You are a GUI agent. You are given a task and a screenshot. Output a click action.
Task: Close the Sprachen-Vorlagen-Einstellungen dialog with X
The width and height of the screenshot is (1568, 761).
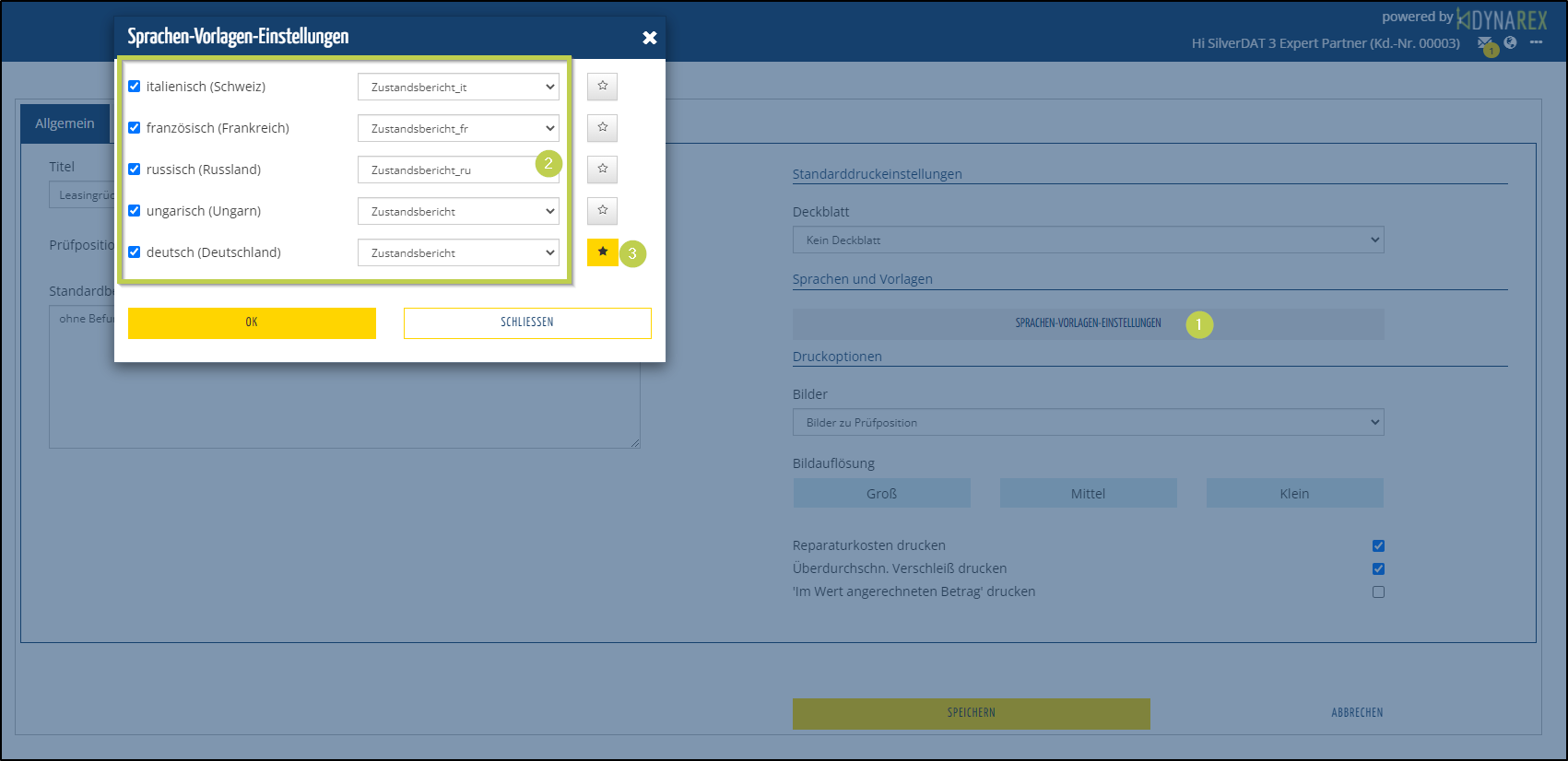[649, 38]
